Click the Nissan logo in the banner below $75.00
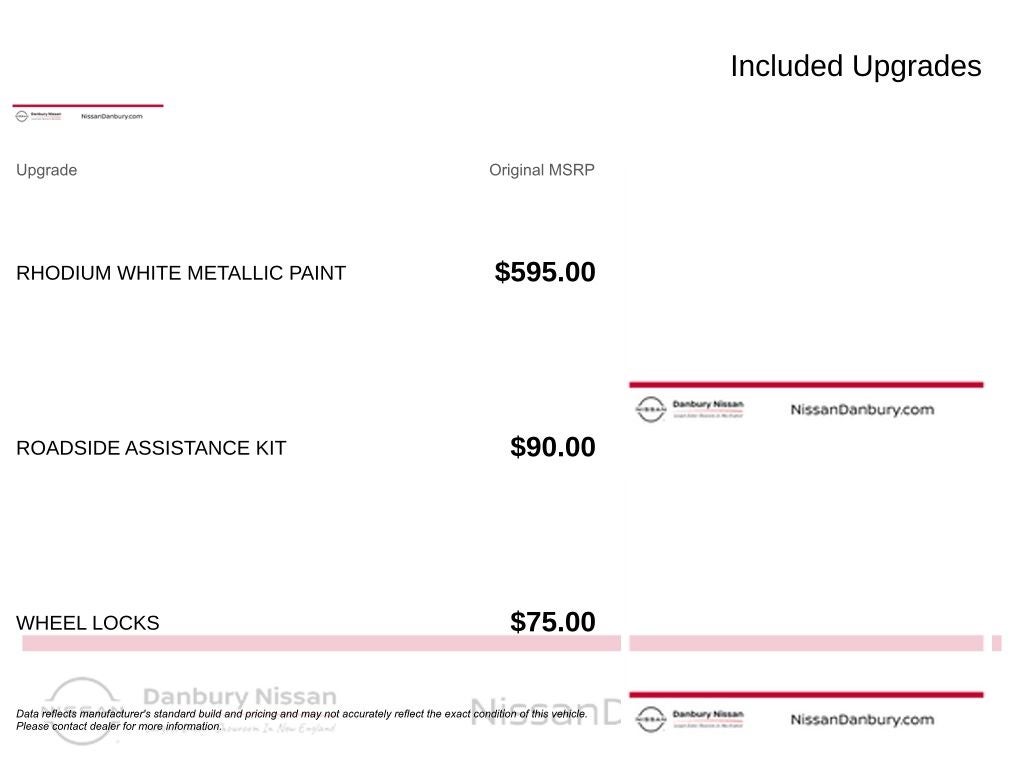 pyautogui.click(x=650, y=719)
